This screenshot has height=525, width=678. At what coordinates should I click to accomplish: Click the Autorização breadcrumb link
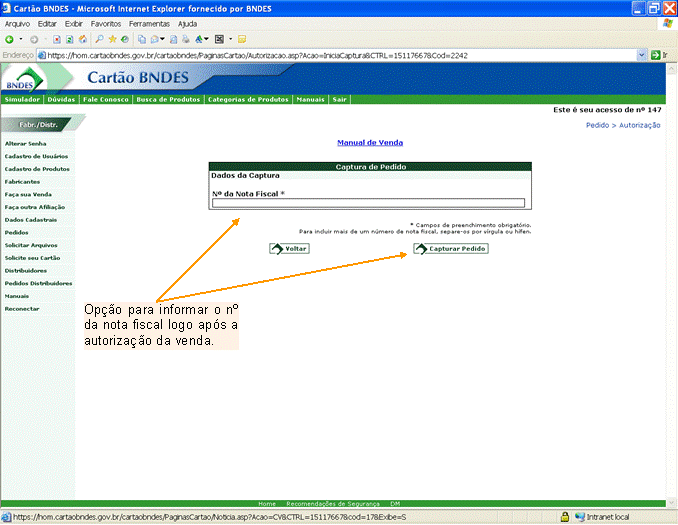pos(640,125)
